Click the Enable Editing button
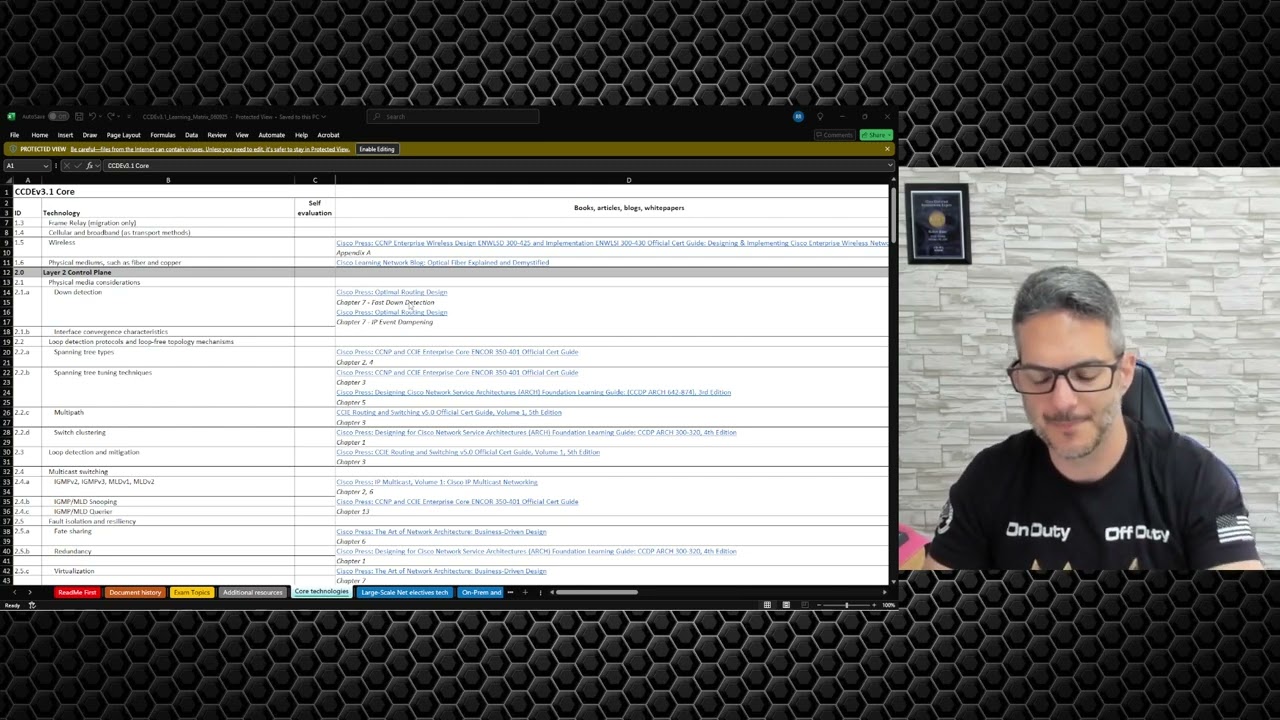Image resolution: width=1280 pixels, height=720 pixels. (x=377, y=149)
